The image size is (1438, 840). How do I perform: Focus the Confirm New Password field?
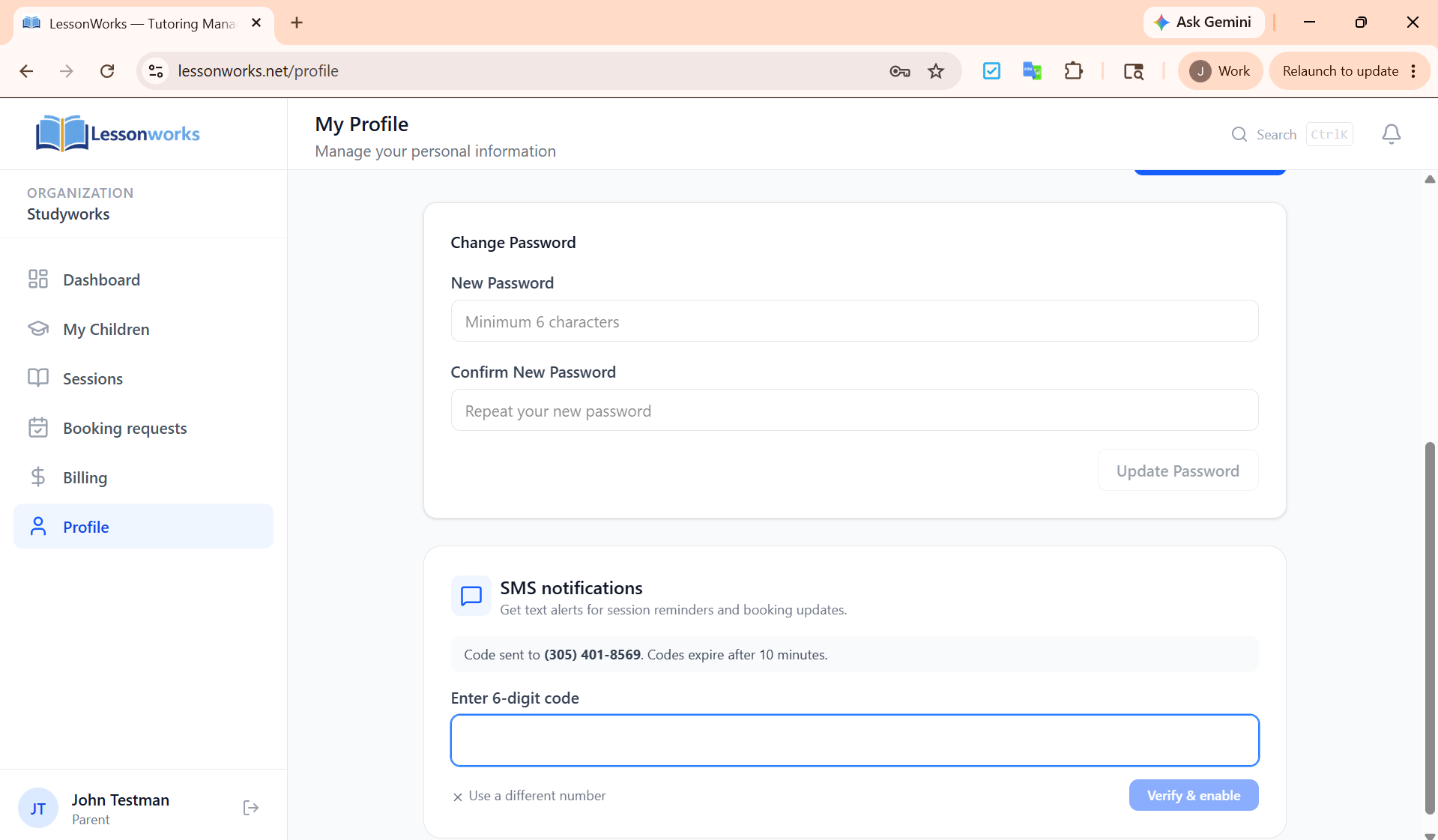[x=854, y=411]
